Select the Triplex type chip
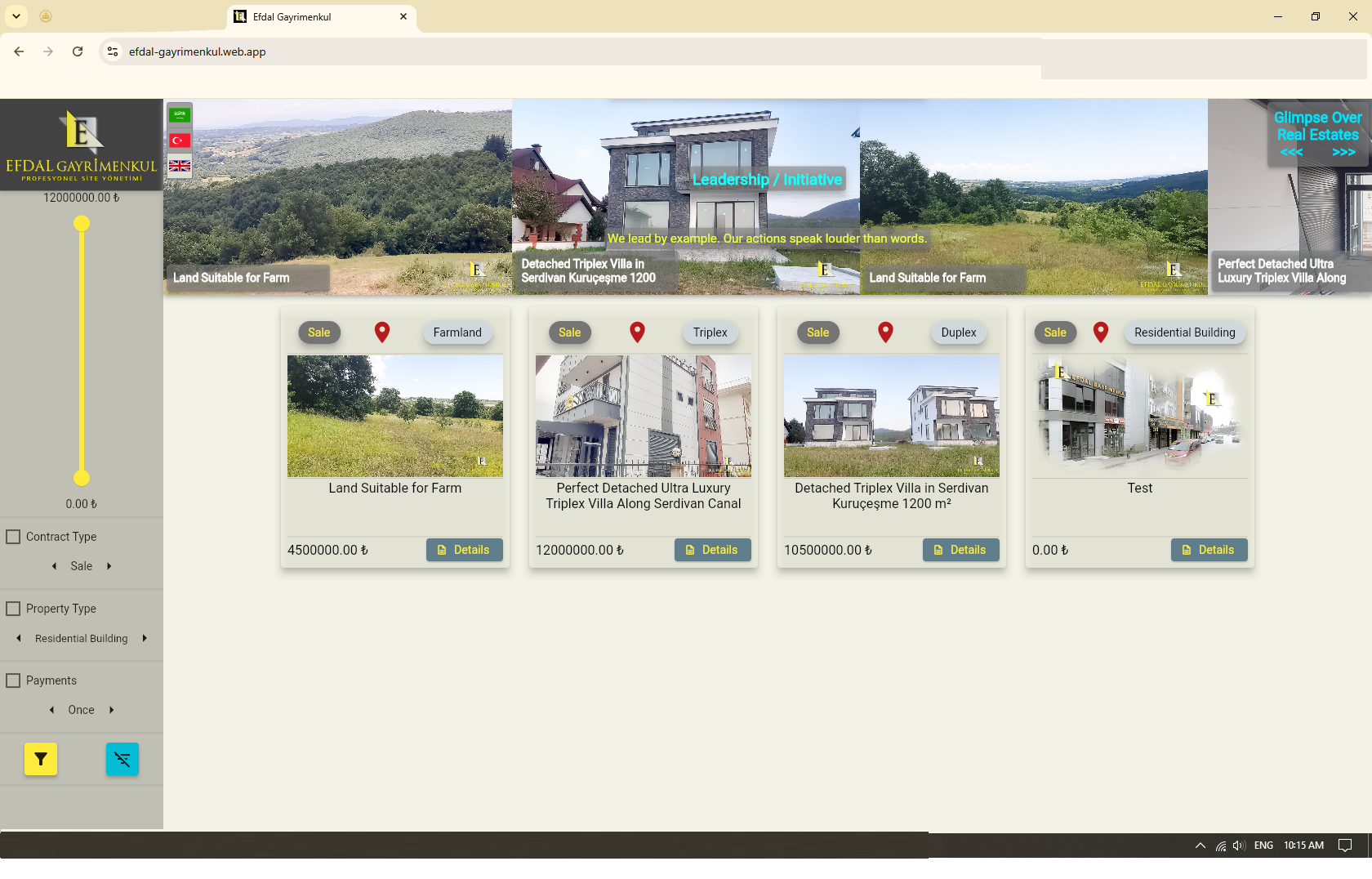Viewport: 1372px width, 879px height. (710, 332)
